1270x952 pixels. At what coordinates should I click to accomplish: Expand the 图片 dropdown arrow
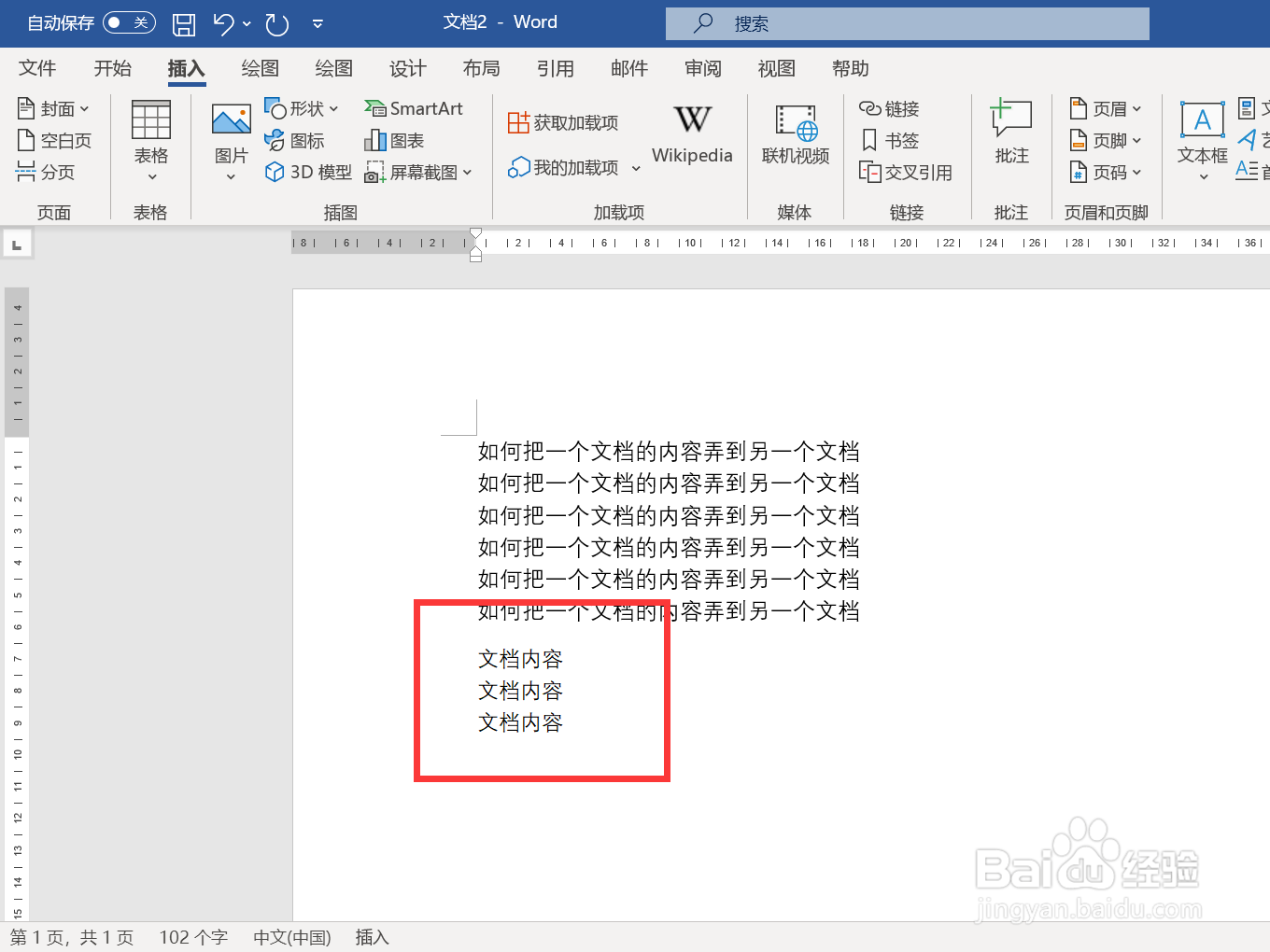(231, 176)
